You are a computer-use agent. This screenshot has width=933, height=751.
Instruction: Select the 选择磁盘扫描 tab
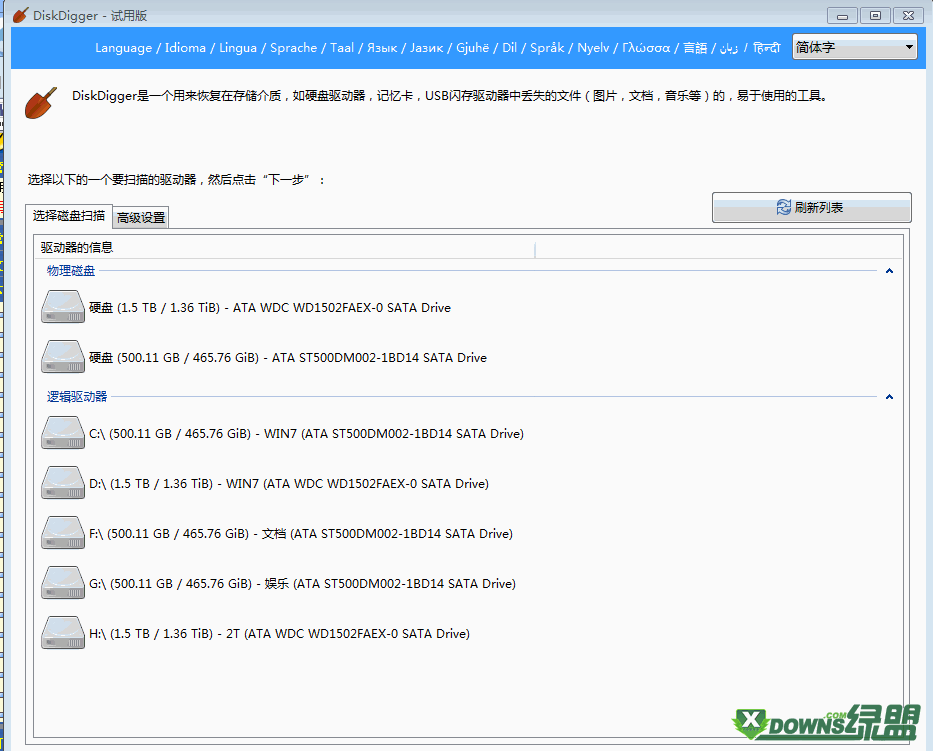tap(69, 216)
